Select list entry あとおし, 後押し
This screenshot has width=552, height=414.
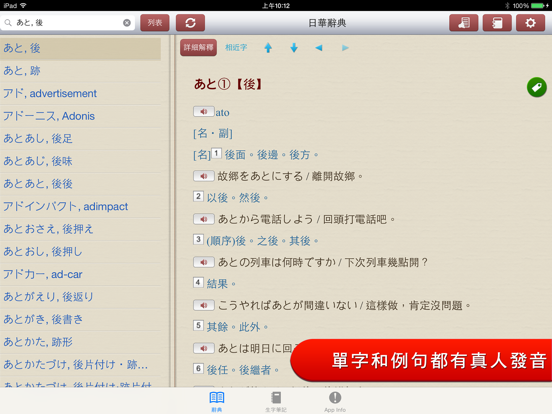click(x=80, y=251)
